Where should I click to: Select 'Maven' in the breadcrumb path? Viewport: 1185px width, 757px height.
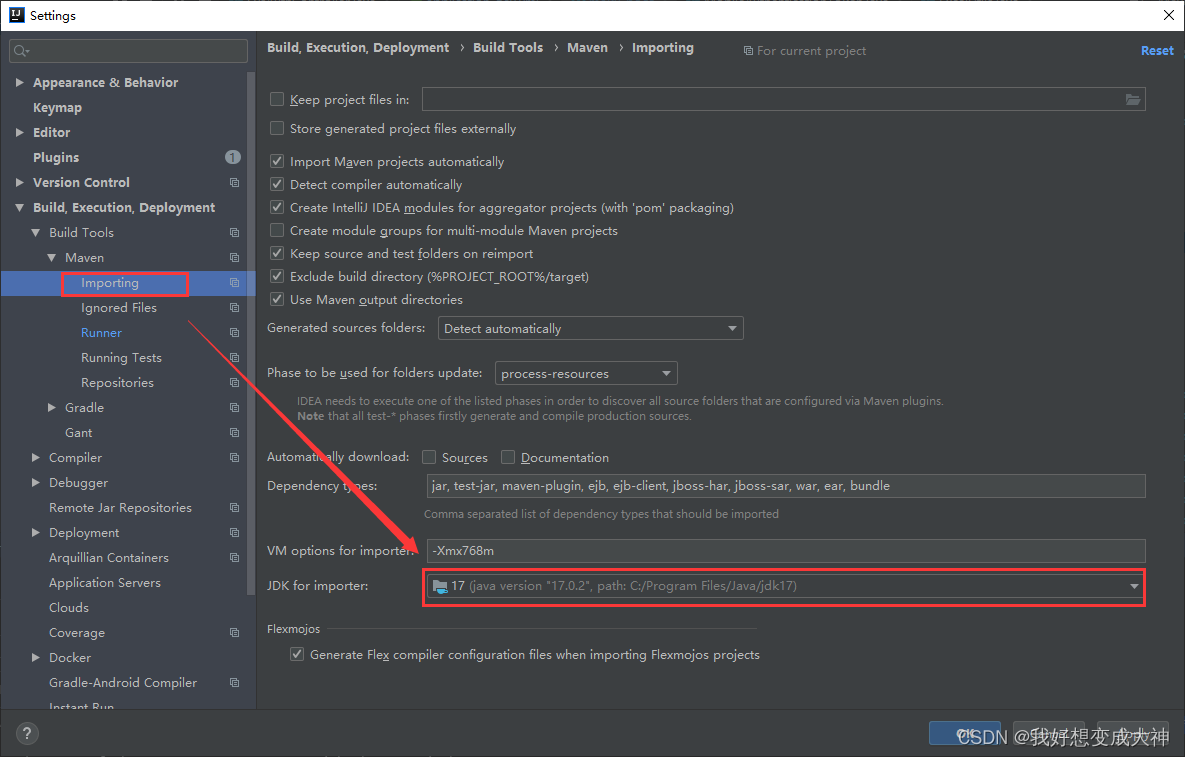point(587,47)
